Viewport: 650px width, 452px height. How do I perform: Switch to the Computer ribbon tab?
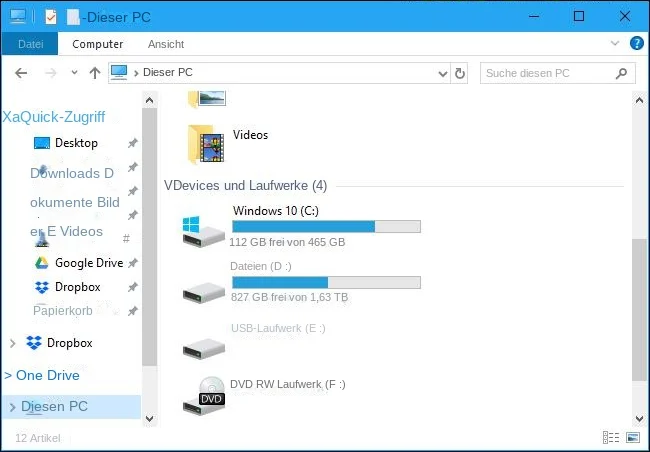tap(97, 44)
